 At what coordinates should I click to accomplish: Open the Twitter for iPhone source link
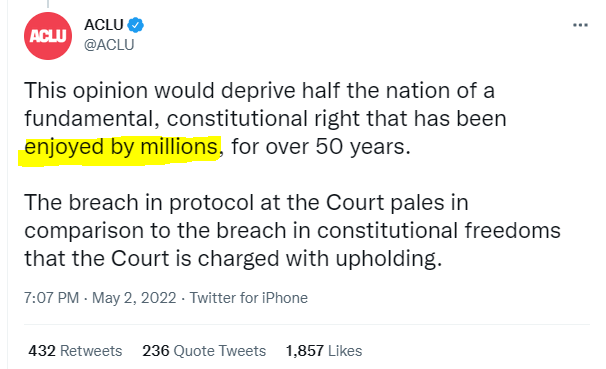coord(249,298)
